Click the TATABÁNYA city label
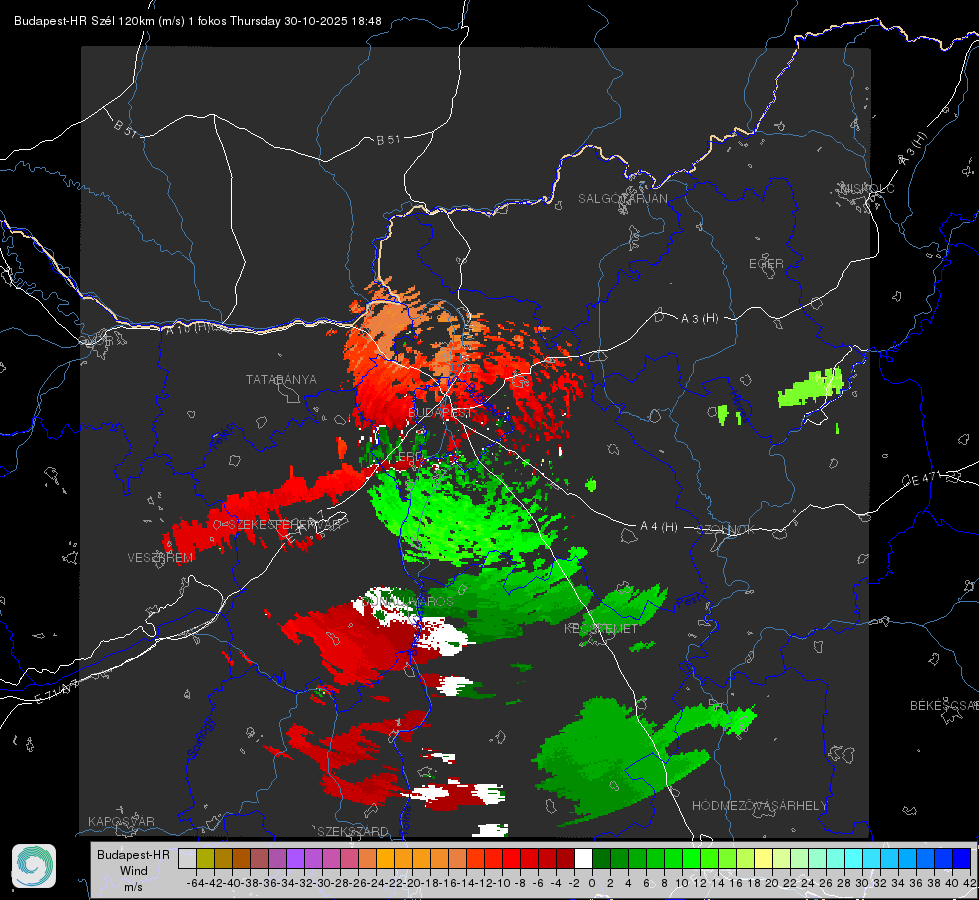This screenshot has height=900, width=979. point(281,380)
